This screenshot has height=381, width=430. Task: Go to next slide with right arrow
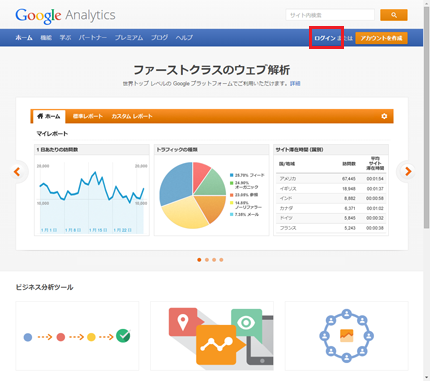click(x=407, y=171)
